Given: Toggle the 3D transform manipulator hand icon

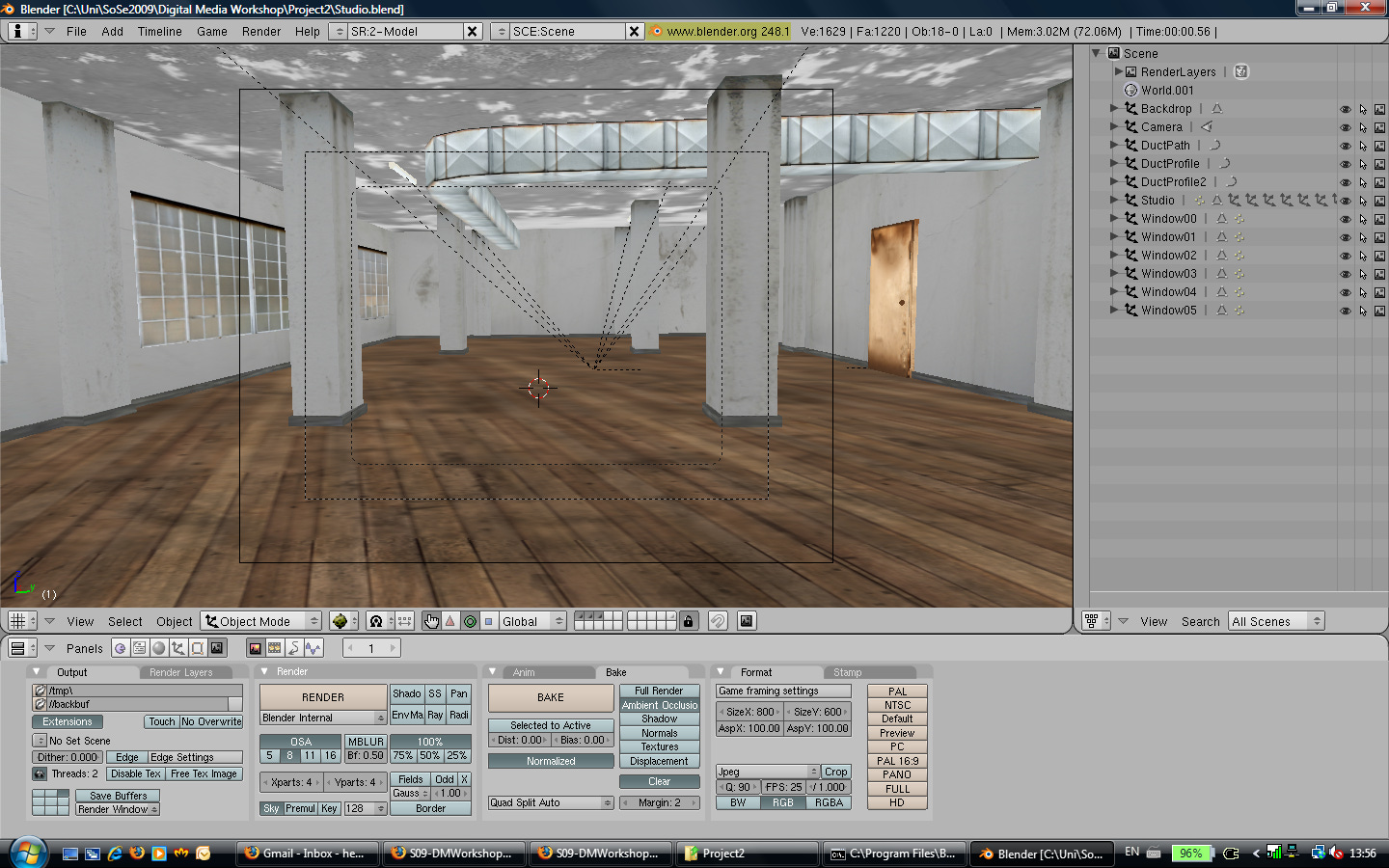Looking at the screenshot, I should pyautogui.click(x=431, y=621).
